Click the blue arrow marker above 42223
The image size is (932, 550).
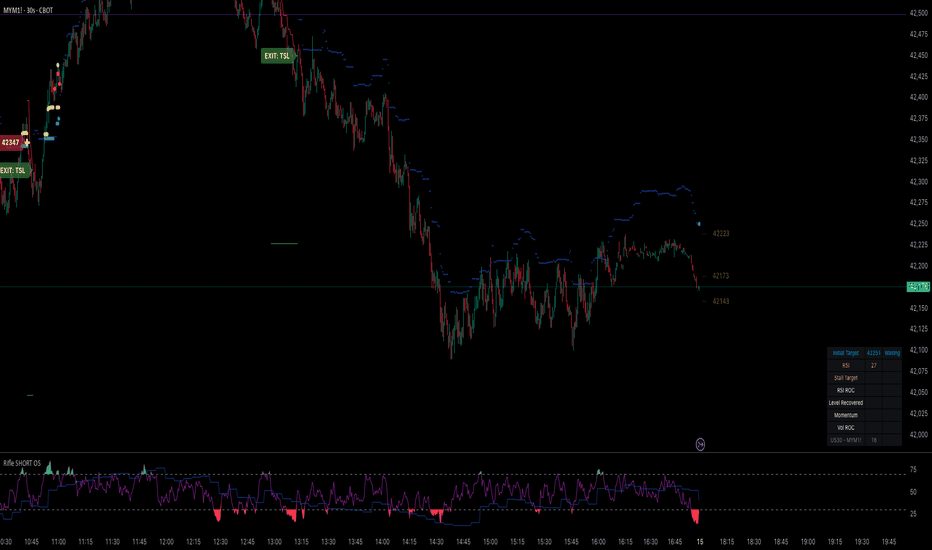[x=699, y=224]
